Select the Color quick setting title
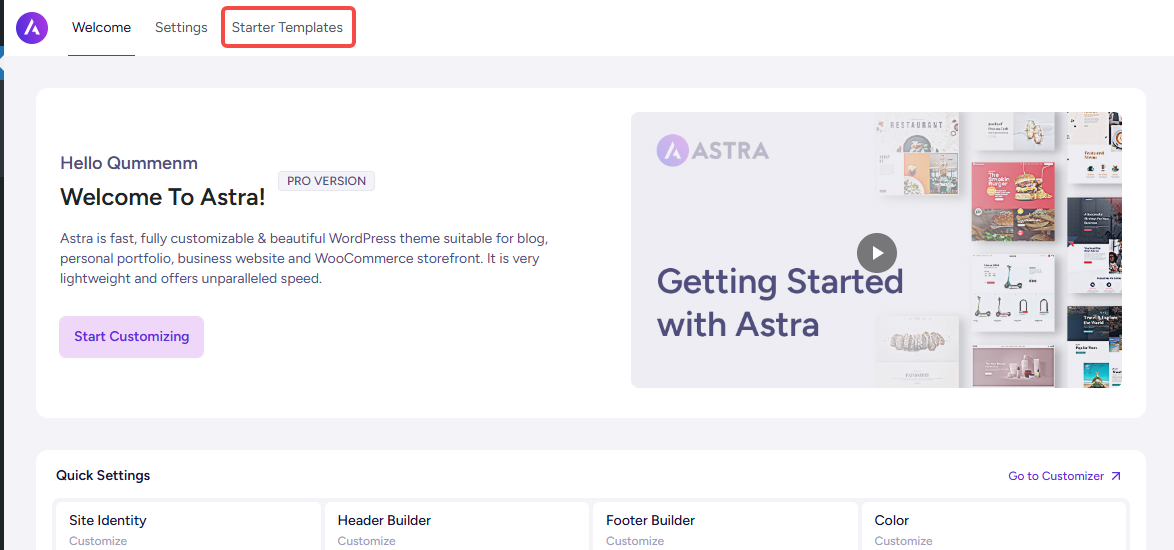 pyautogui.click(x=892, y=520)
